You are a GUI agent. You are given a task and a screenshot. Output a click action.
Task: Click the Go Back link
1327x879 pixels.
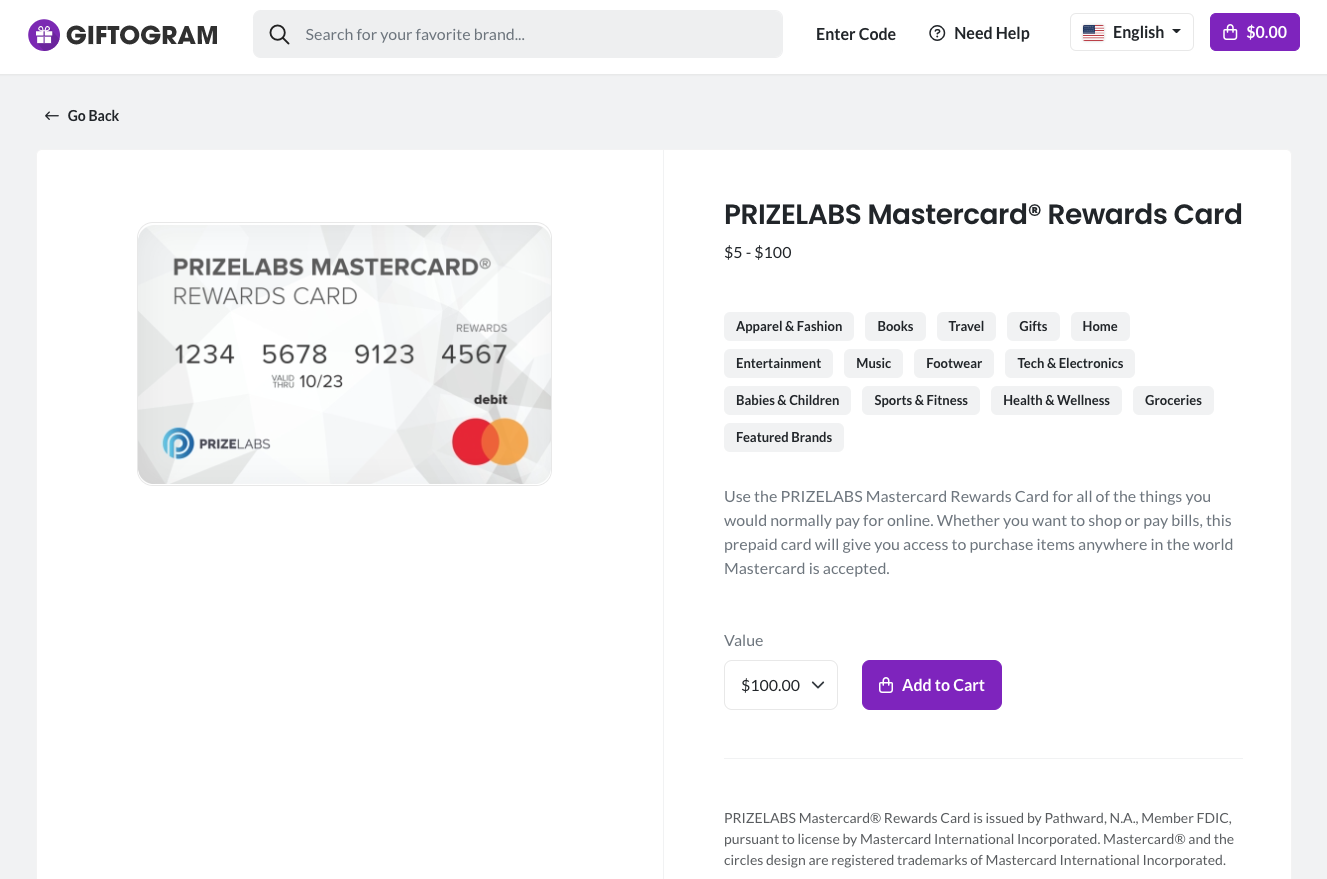pyautogui.click(x=93, y=116)
